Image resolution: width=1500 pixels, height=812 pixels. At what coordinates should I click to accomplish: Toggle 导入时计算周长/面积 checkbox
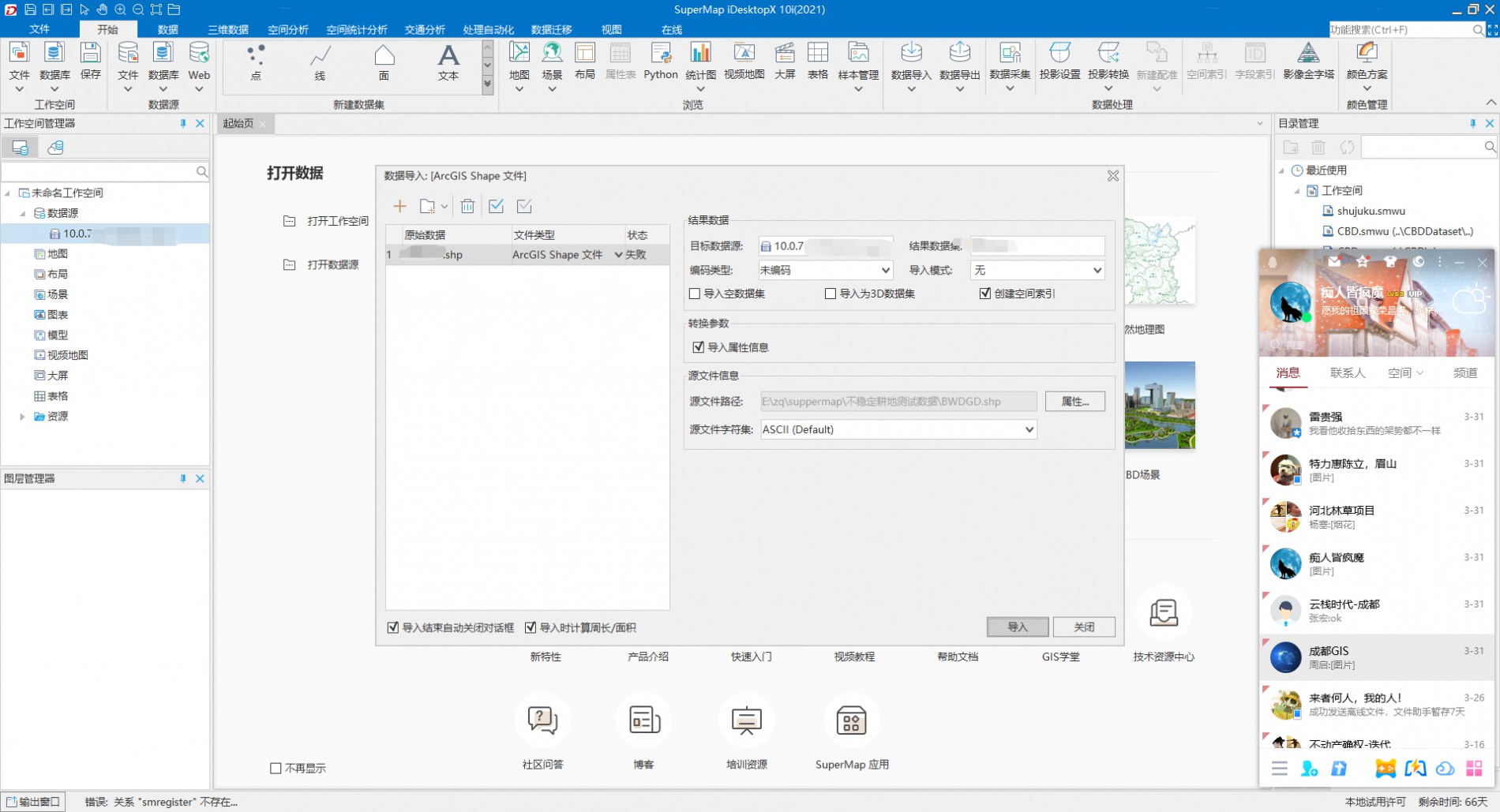[x=531, y=627]
